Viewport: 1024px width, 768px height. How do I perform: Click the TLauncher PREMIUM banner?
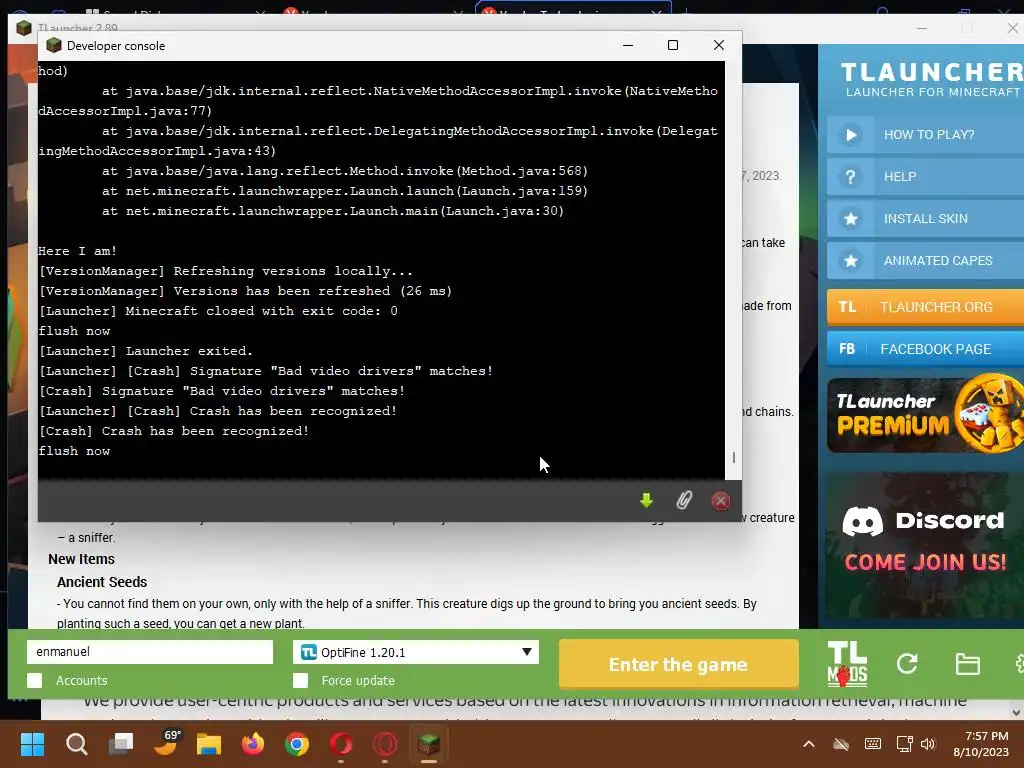coord(925,415)
